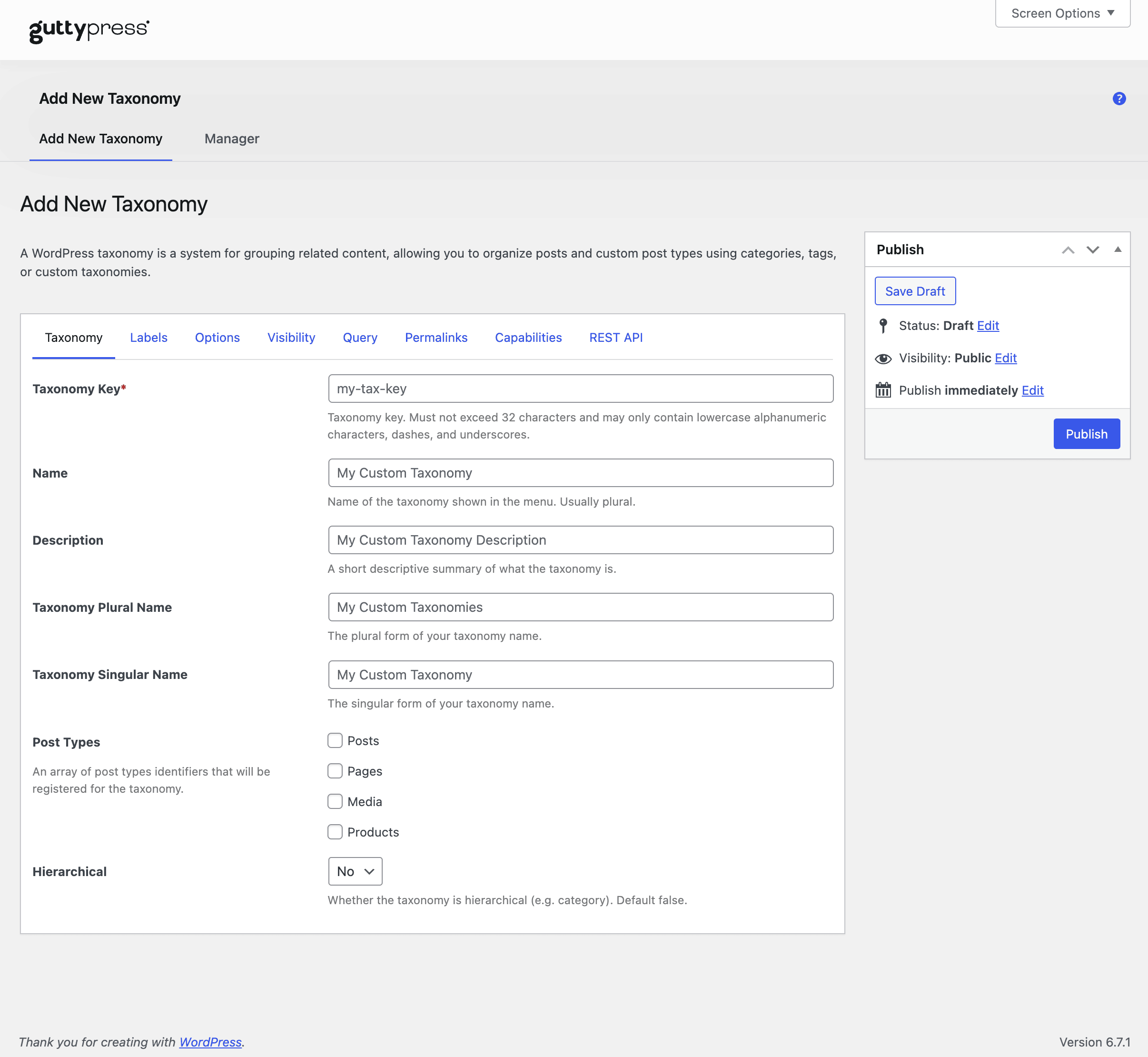Click the Taxonomy Key label
This screenshot has height=1057, width=1148.
pos(79,389)
